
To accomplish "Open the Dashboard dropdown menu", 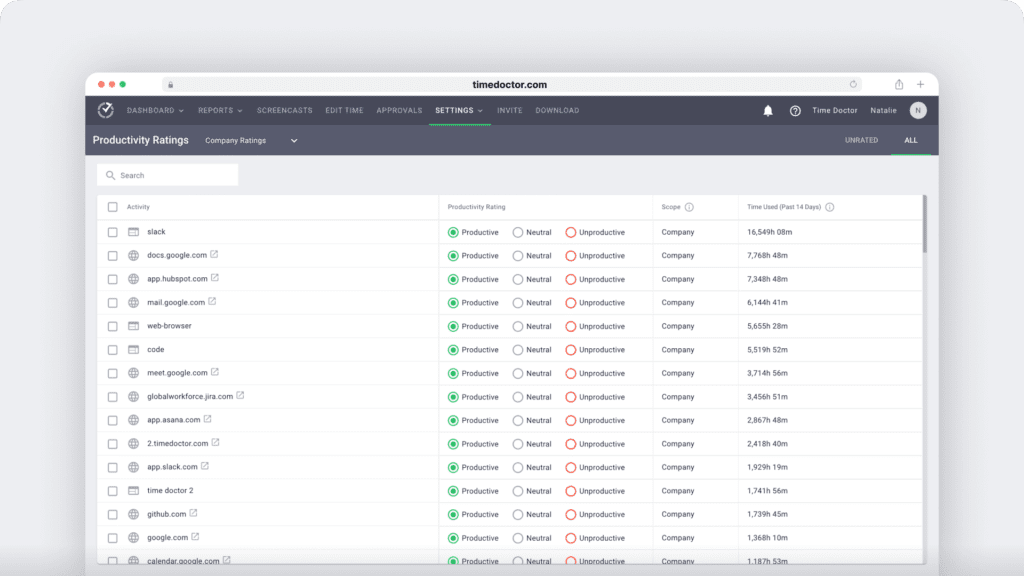I will [x=155, y=110].
